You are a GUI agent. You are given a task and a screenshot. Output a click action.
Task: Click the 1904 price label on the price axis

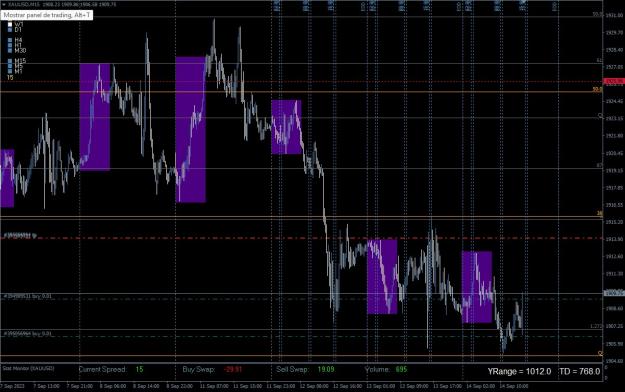pyautogui.click(x=614, y=361)
